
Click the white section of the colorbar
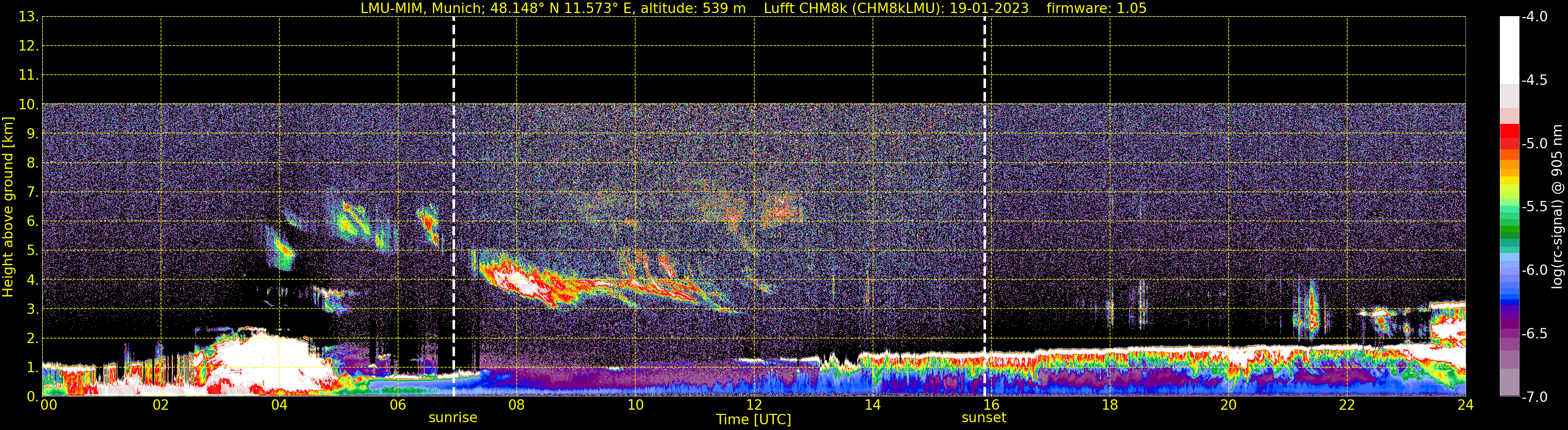pos(1509,50)
